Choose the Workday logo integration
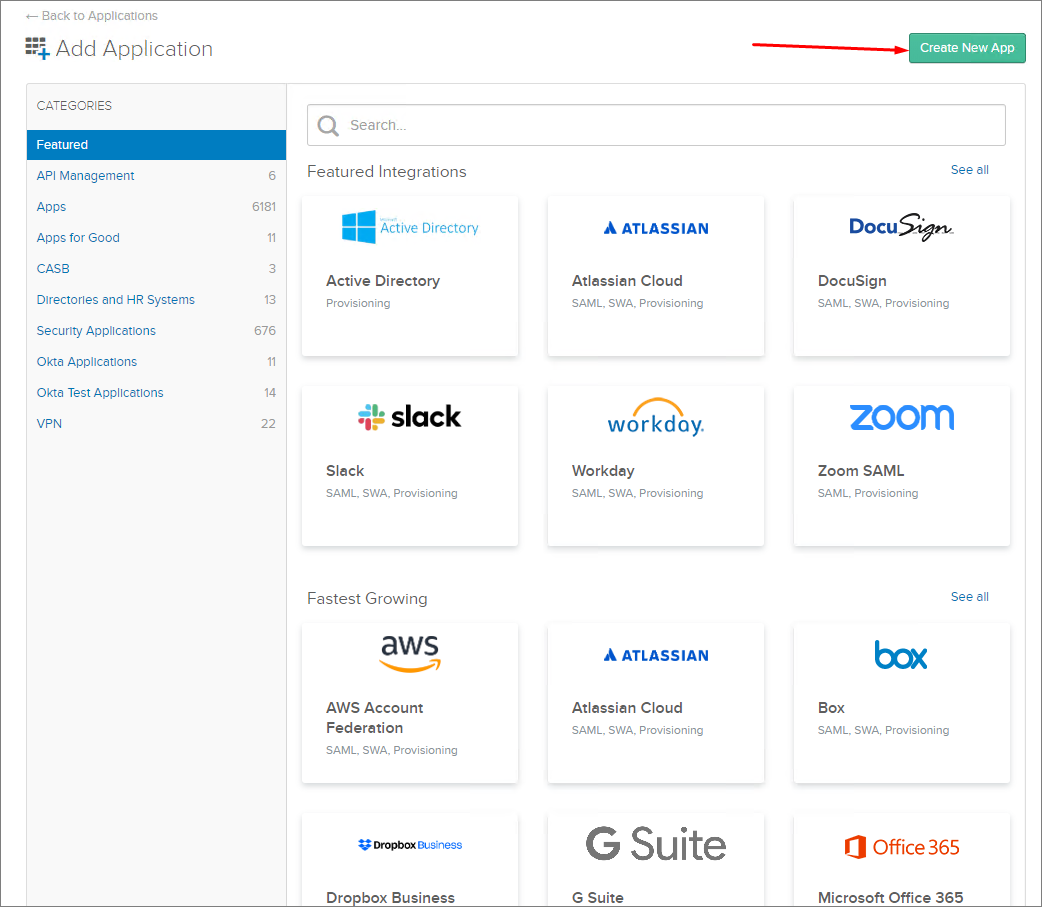Screen dimensions: 1042x907 tap(656, 417)
